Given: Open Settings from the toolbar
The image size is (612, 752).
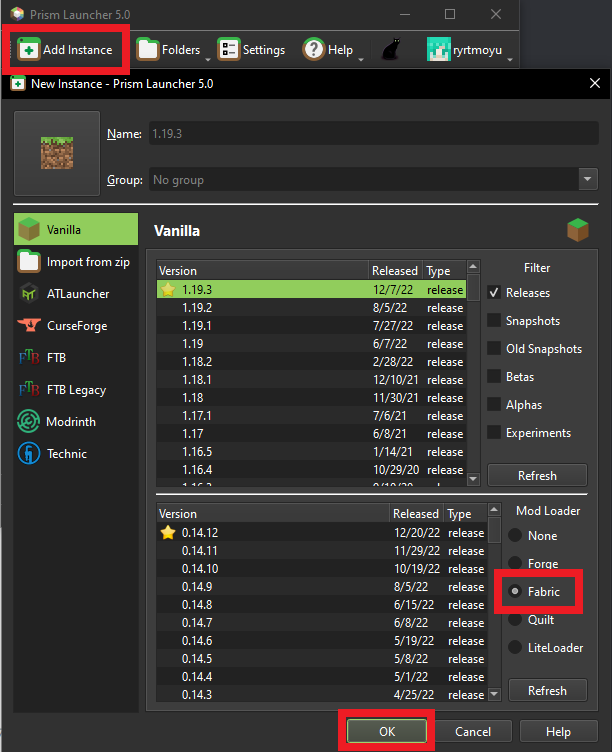Looking at the screenshot, I should pyautogui.click(x=251, y=49).
